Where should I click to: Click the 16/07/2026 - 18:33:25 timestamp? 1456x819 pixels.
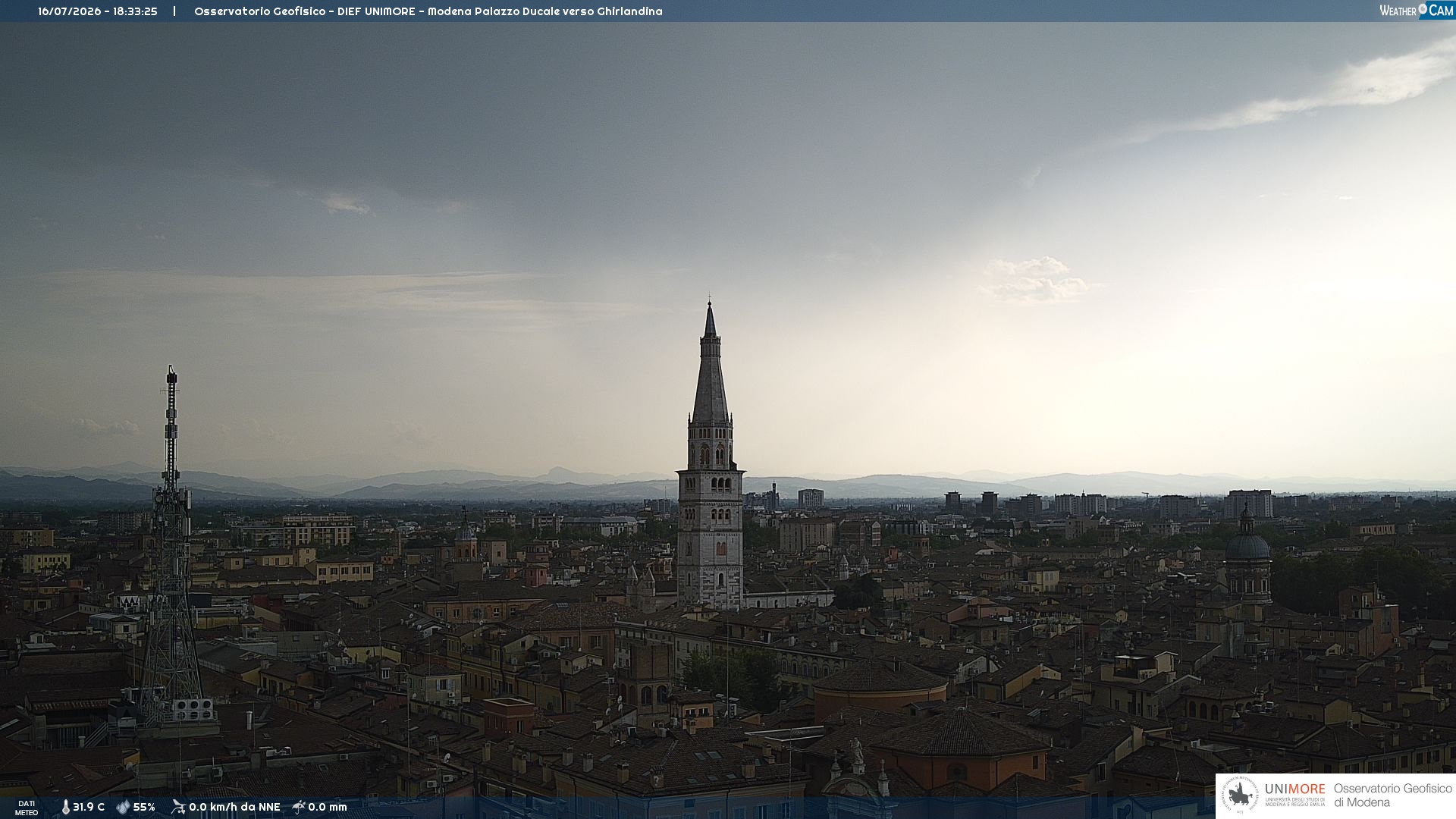point(98,11)
